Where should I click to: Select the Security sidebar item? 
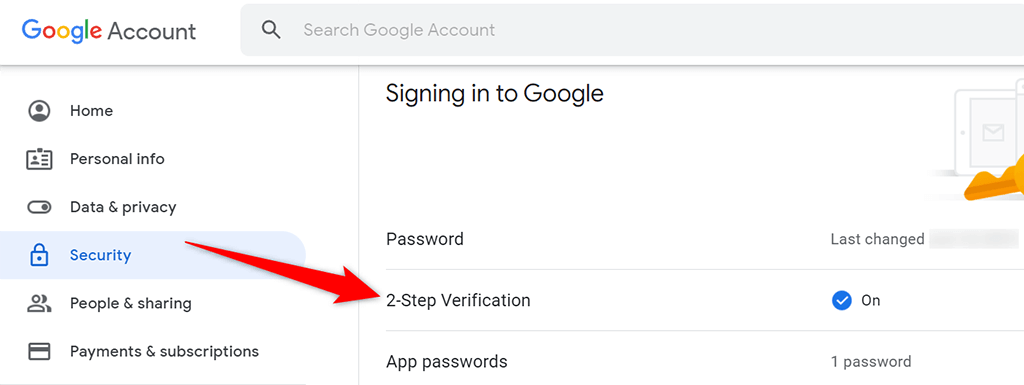click(x=153, y=255)
